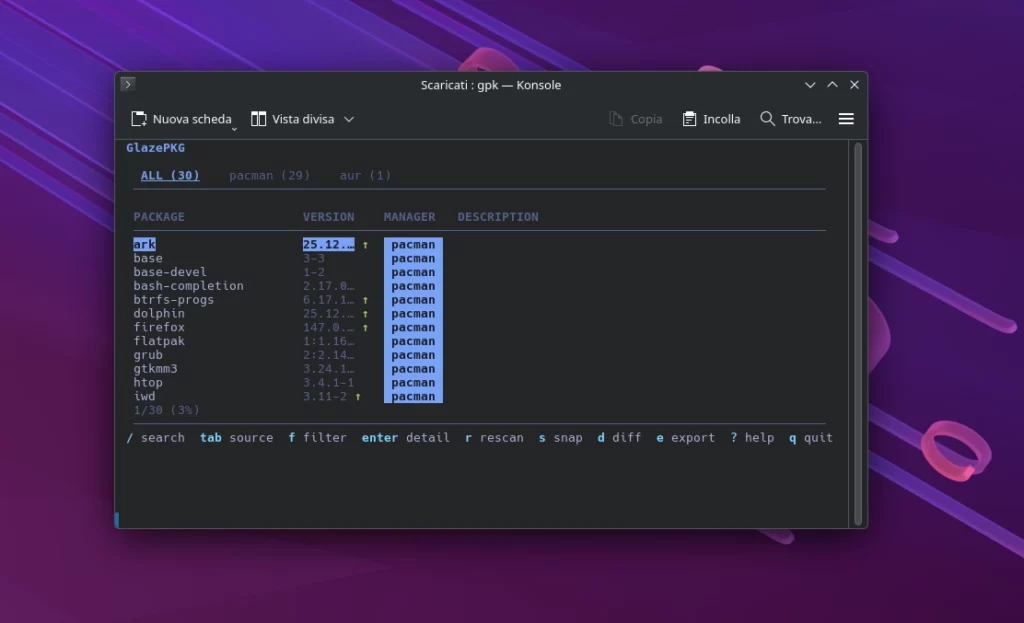
Task: Open the hamburger menu icon
Action: pyautogui.click(x=845, y=118)
